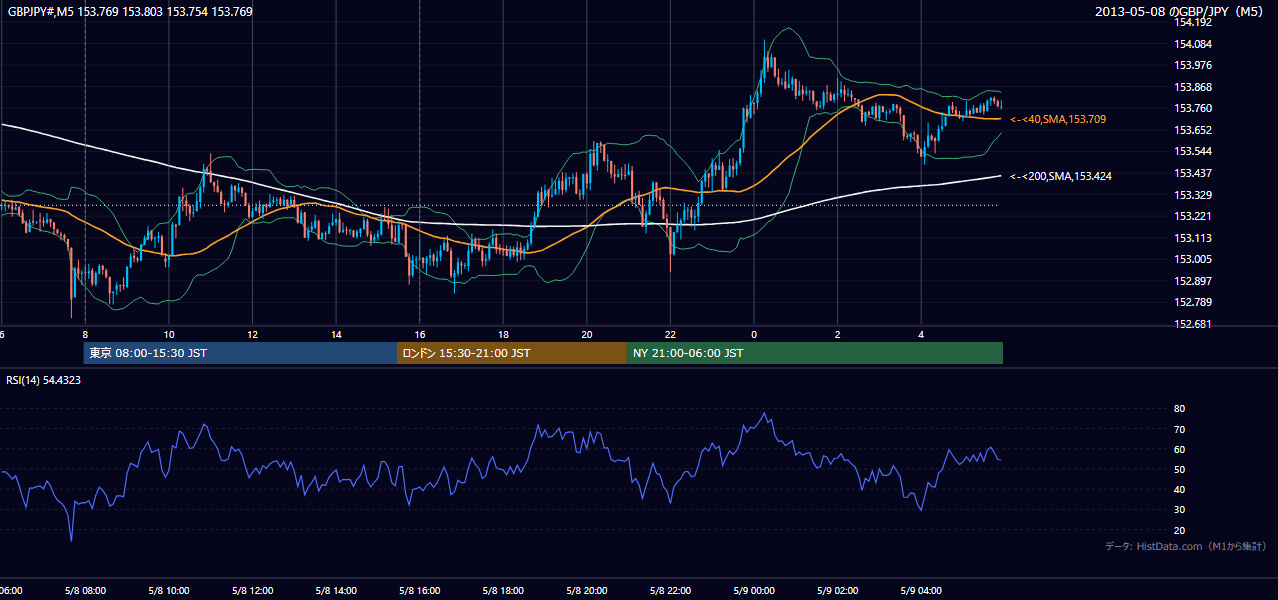Click price axis value 153.544
The image size is (1278, 600).
pyautogui.click(x=1195, y=152)
